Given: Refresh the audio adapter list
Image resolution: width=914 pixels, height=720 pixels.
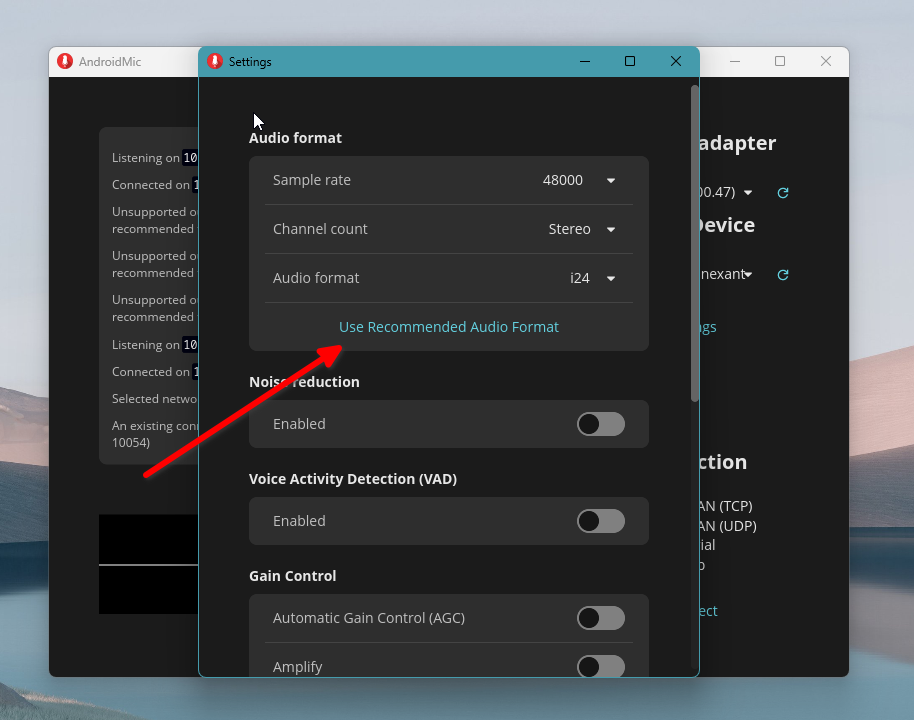Looking at the screenshot, I should click(x=782, y=193).
